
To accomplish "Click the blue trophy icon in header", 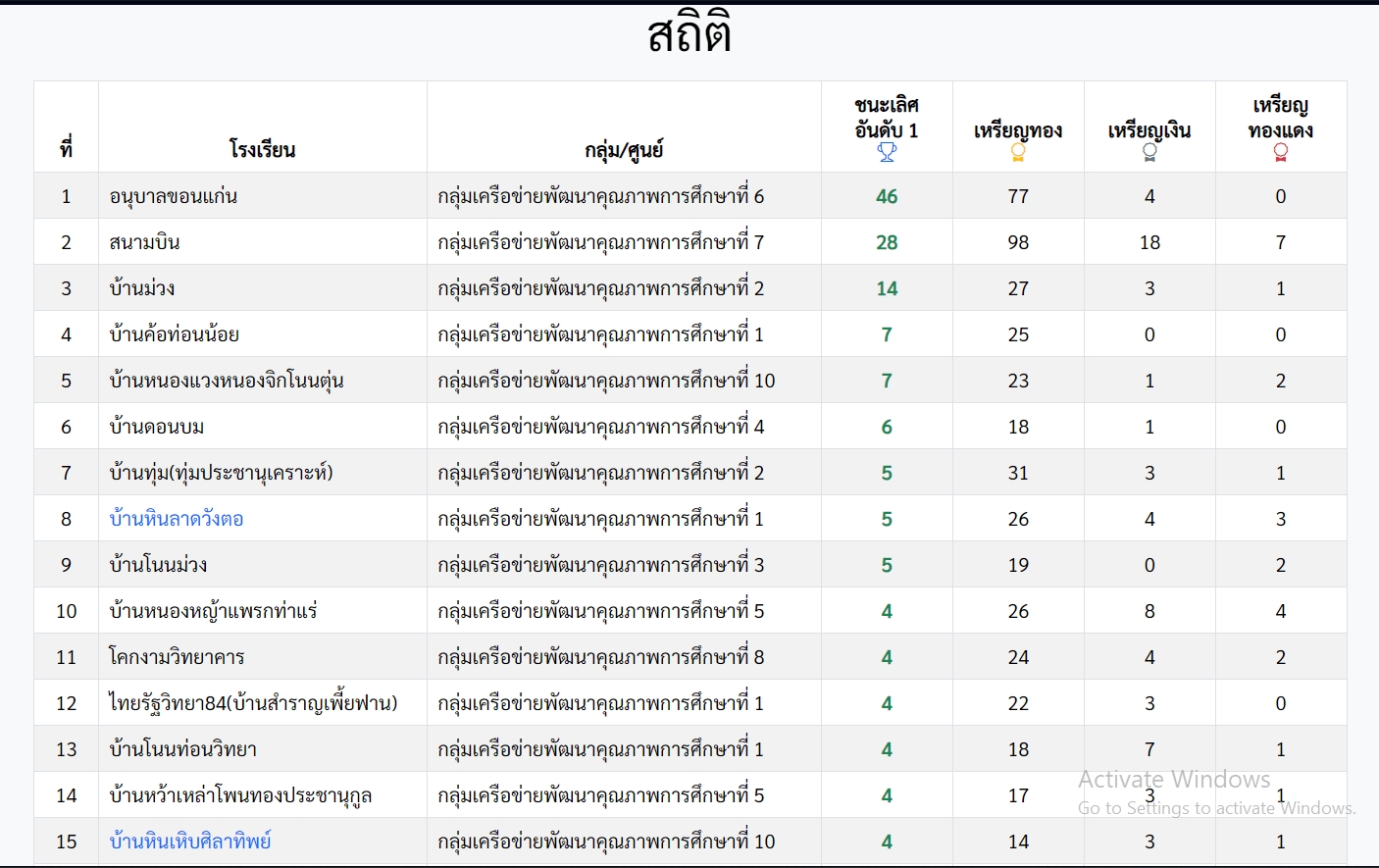I will point(887,152).
